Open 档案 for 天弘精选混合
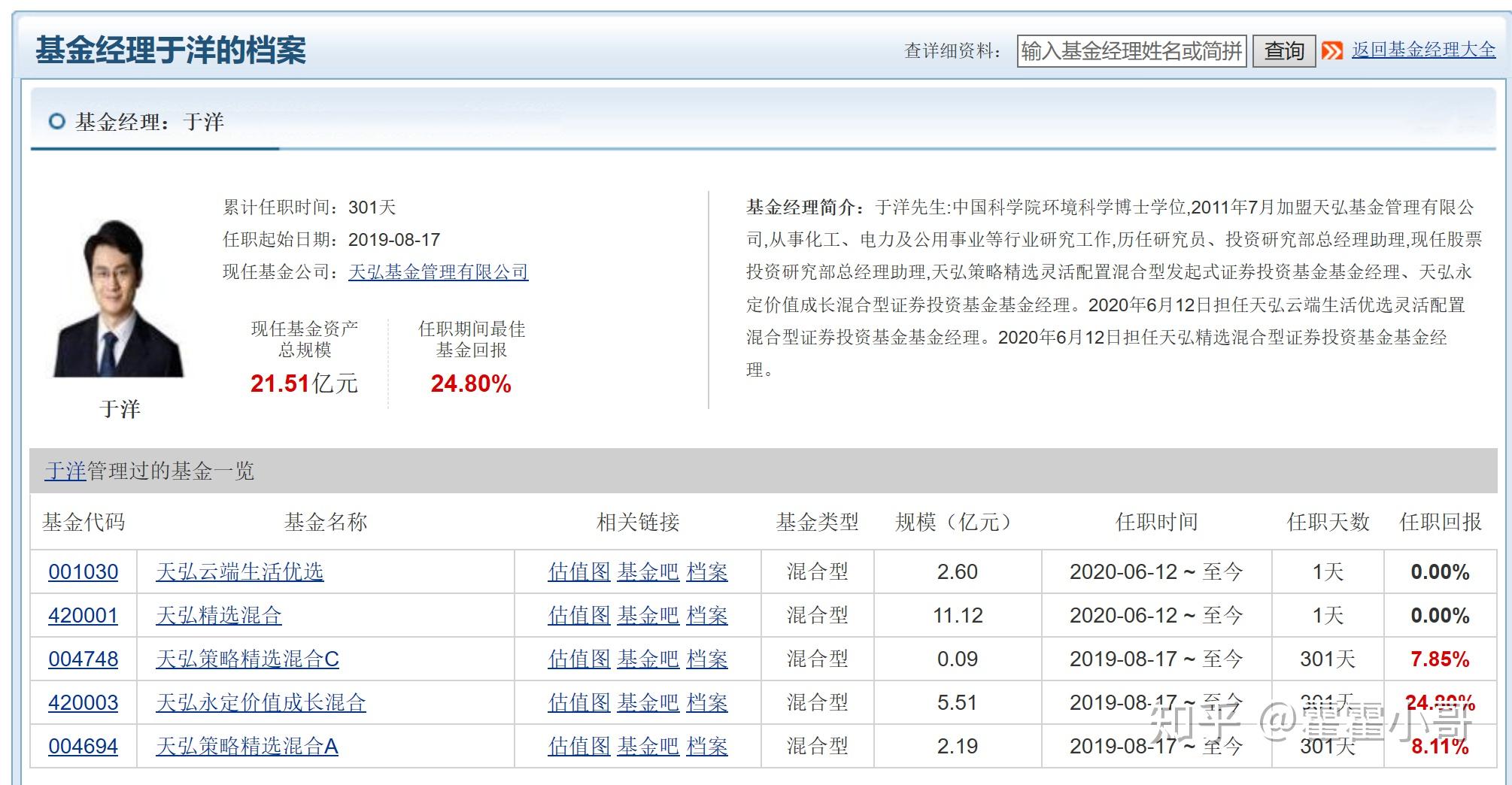Image resolution: width=1512 pixels, height=785 pixels. [x=707, y=616]
